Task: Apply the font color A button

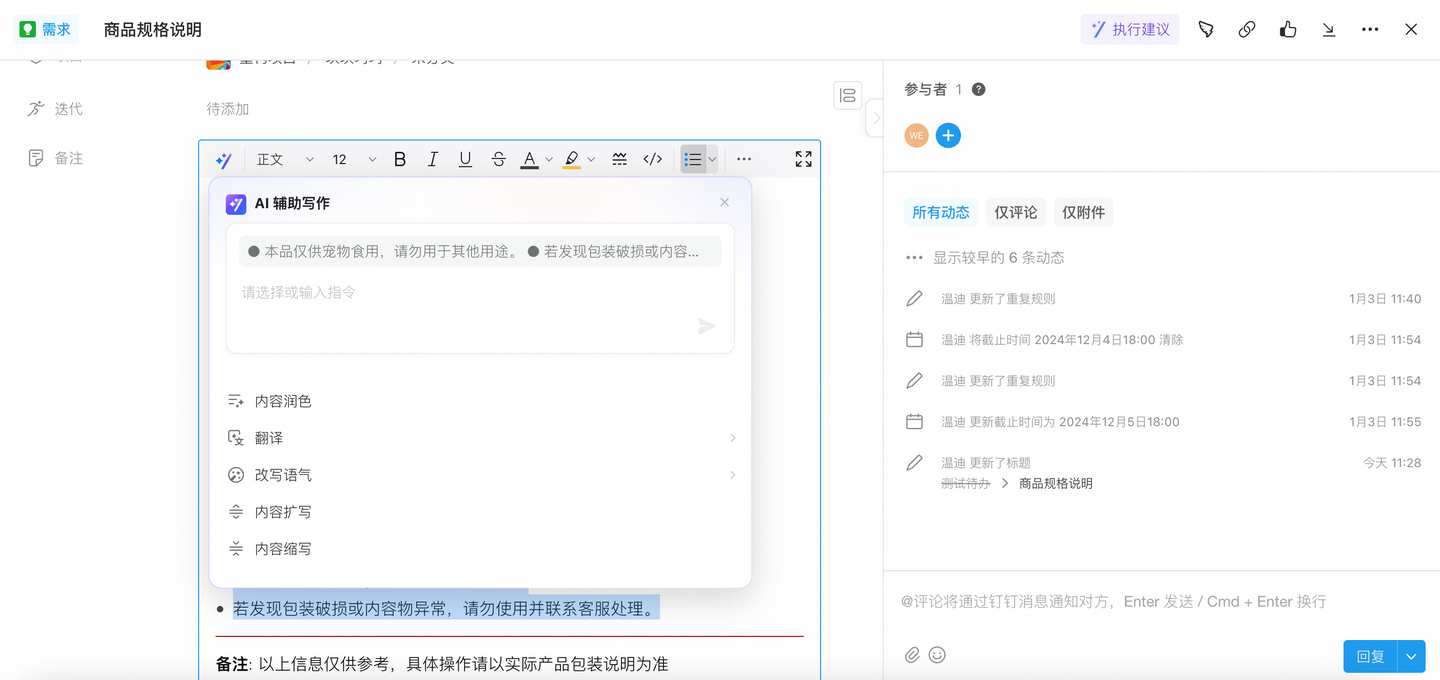Action: coord(530,159)
